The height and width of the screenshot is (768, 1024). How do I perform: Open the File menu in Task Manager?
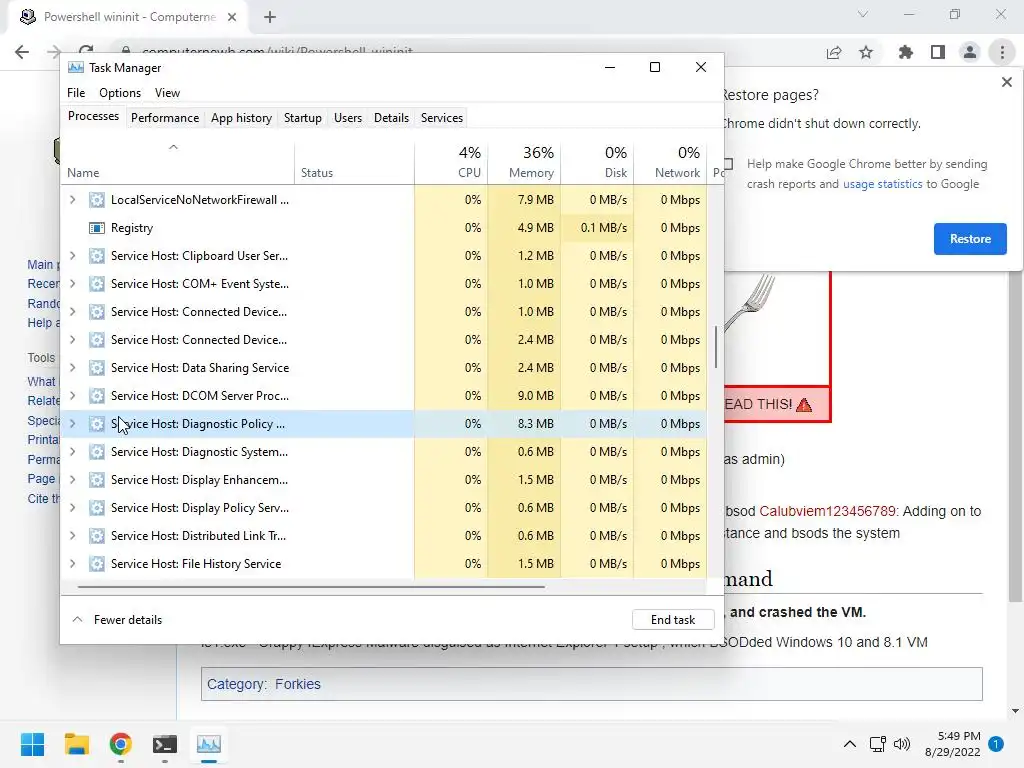click(76, 93)
